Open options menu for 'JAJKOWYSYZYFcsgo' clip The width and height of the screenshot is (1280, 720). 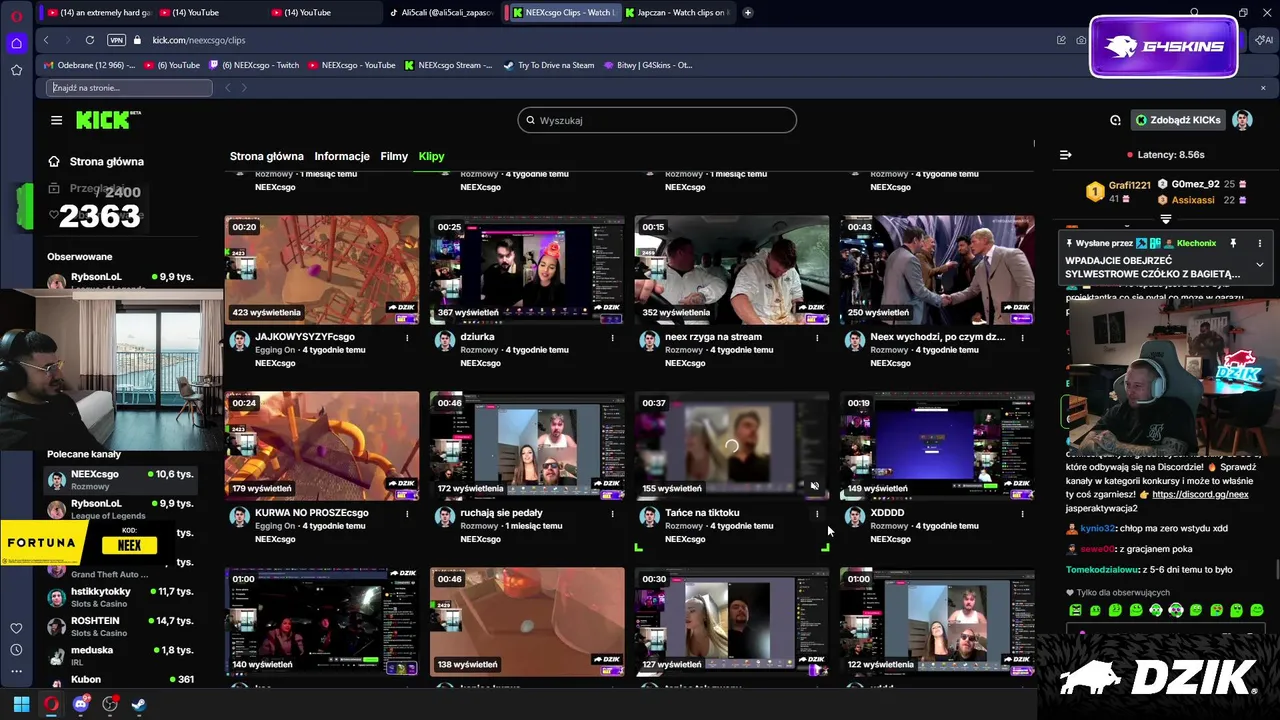(x=407, y=338)
